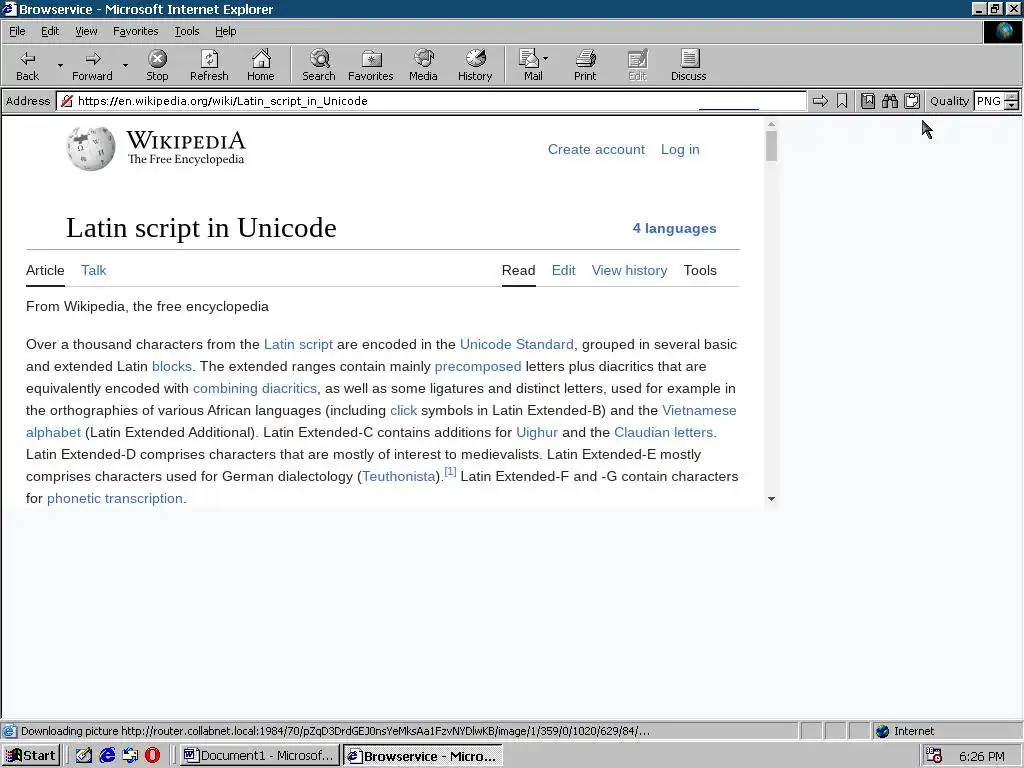
Task: Reload the page with Refresh
Action: click(x=209, y=65)
